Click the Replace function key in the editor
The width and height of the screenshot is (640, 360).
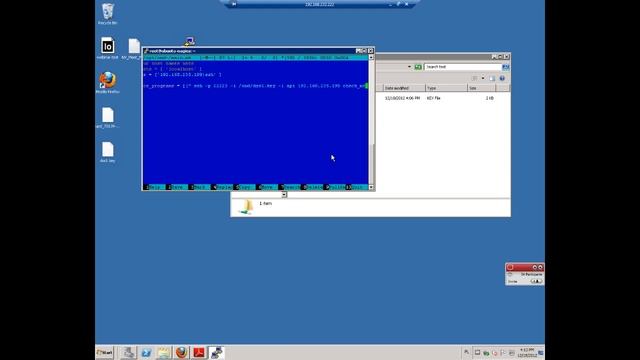[221, 187]
